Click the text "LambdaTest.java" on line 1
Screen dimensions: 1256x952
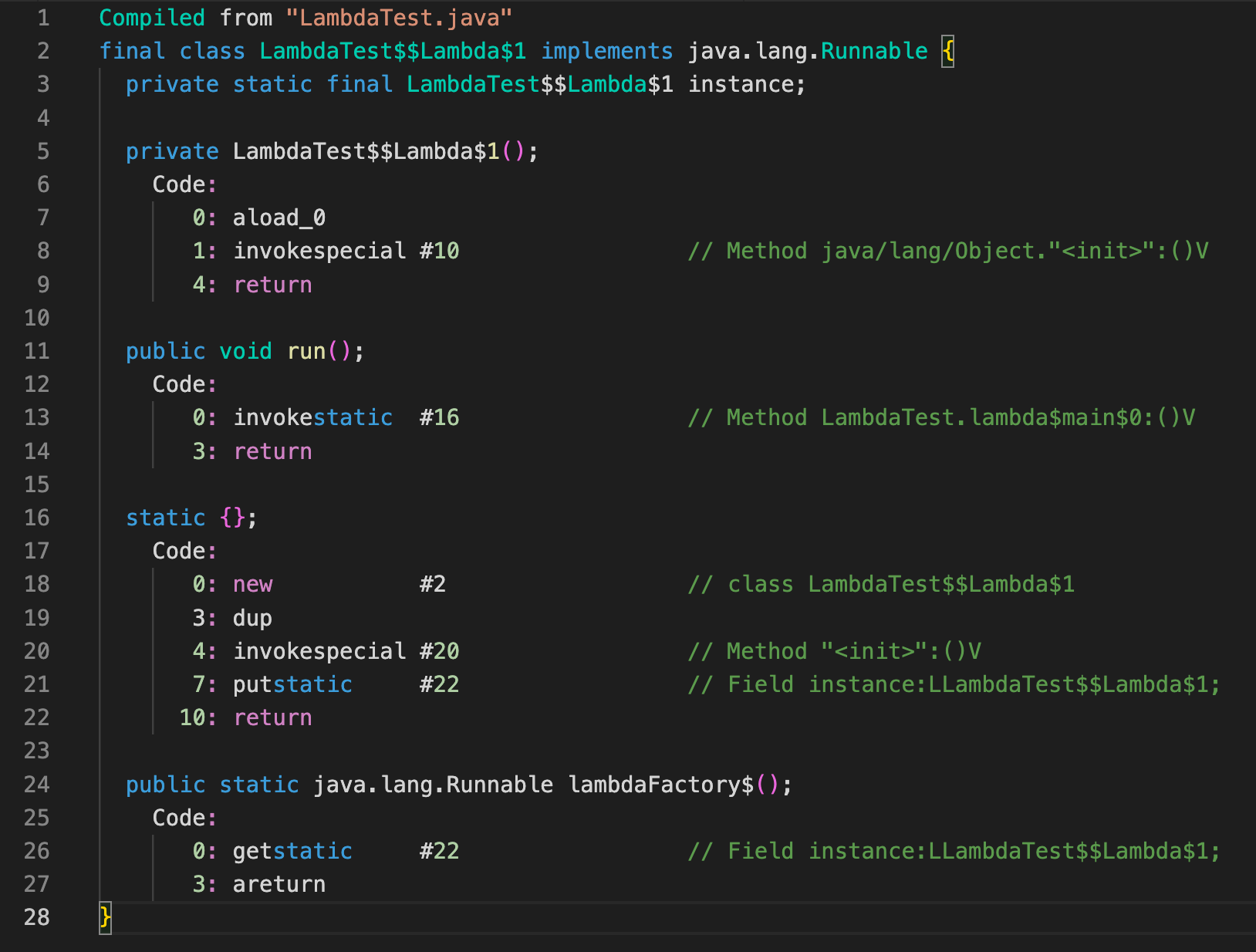click(400, 18)
